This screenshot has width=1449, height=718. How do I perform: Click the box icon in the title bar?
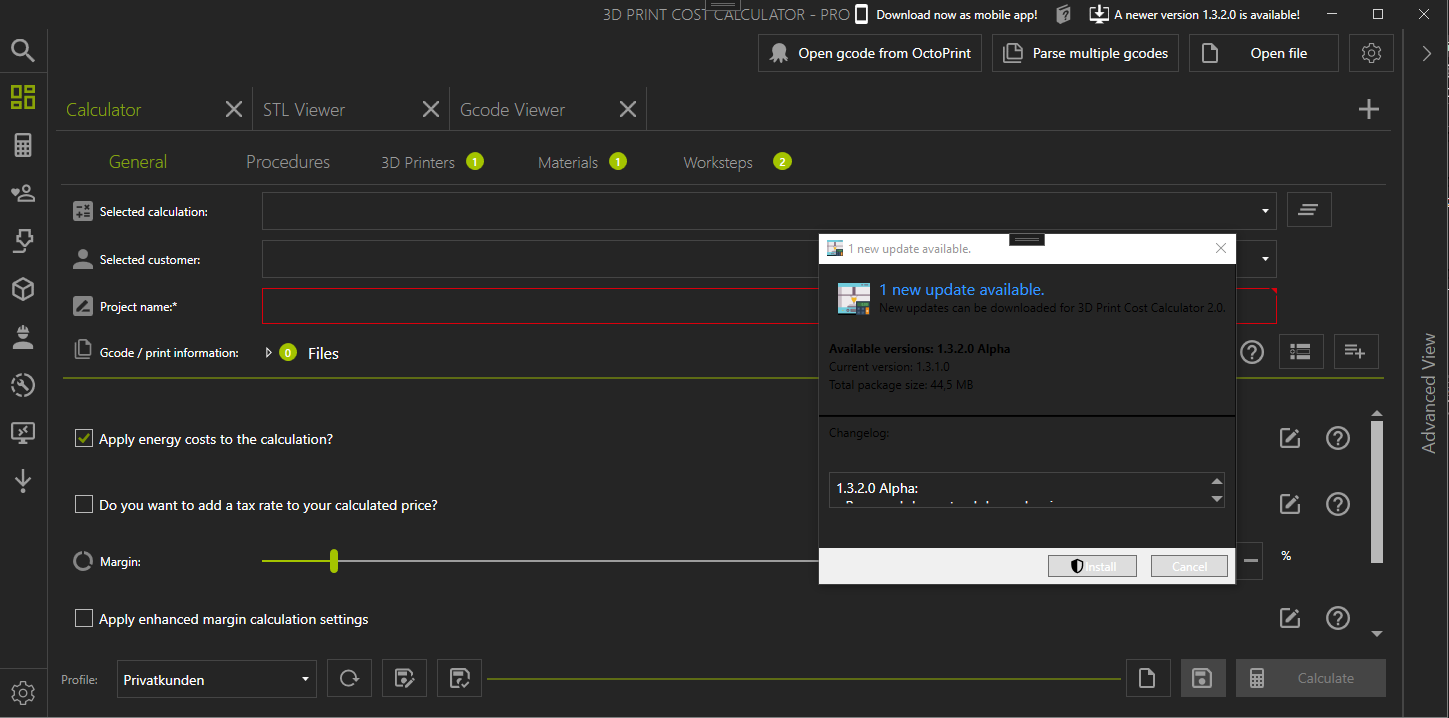coord(1063,14)
